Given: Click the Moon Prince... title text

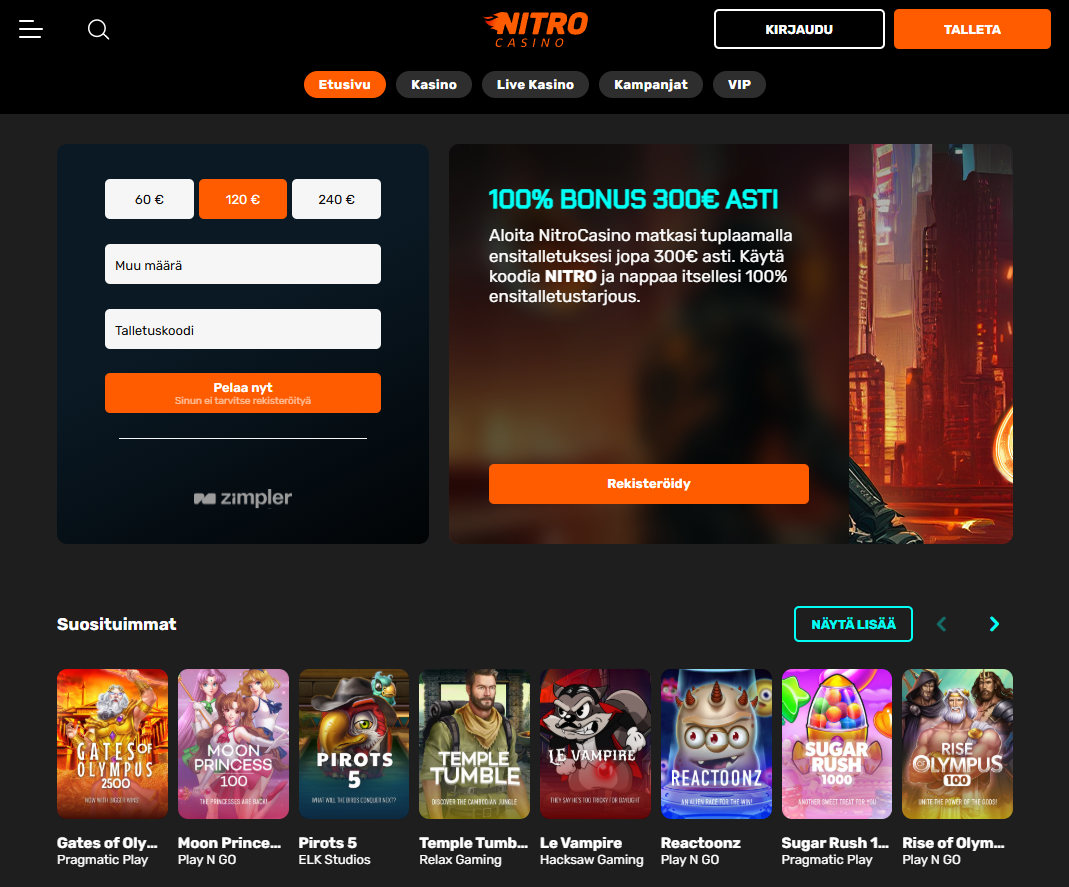Looking at the screenshot, I should pyautogui.click(x=229, y=843).
